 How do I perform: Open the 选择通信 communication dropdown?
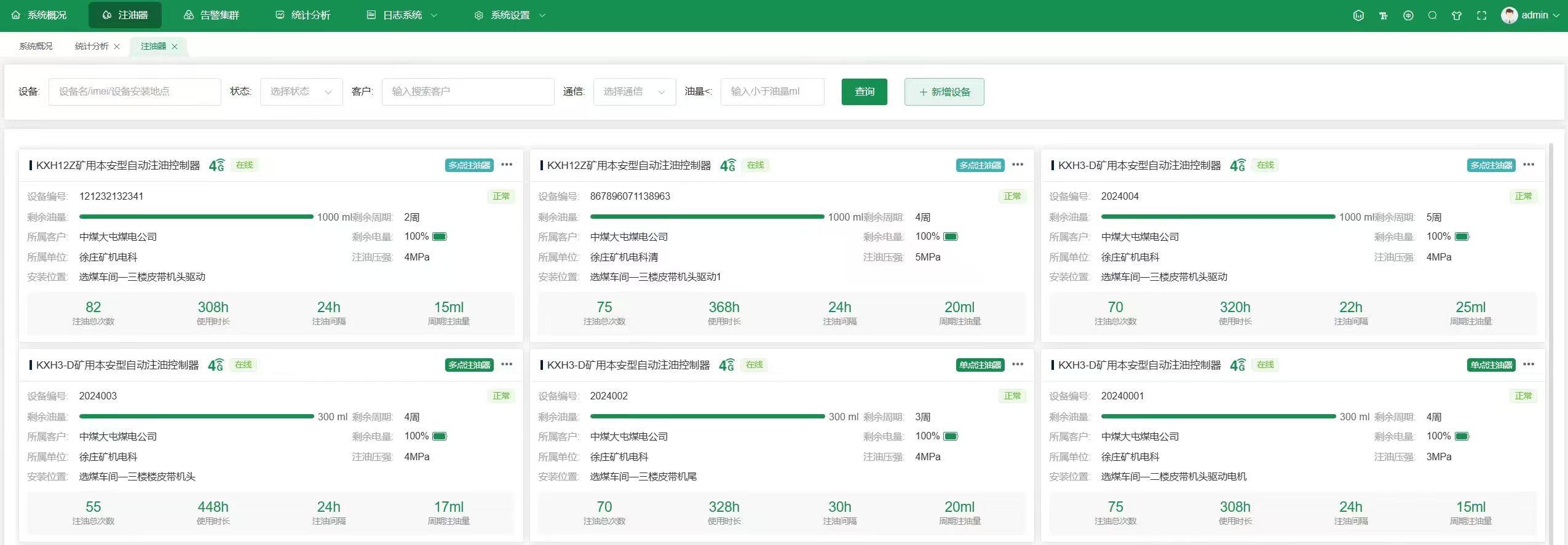pyautogui.click(x=634, y=92)
